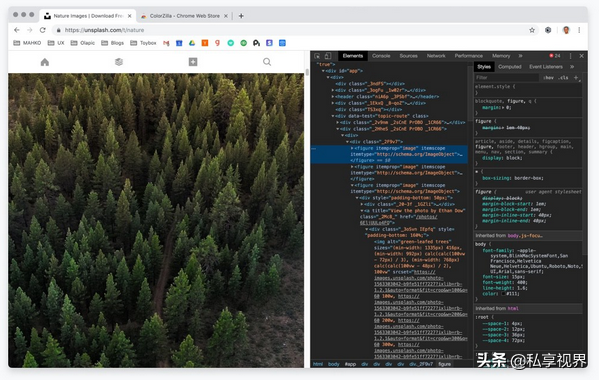
Task: Switch to the Memory tab
Action: coord(501,56)
